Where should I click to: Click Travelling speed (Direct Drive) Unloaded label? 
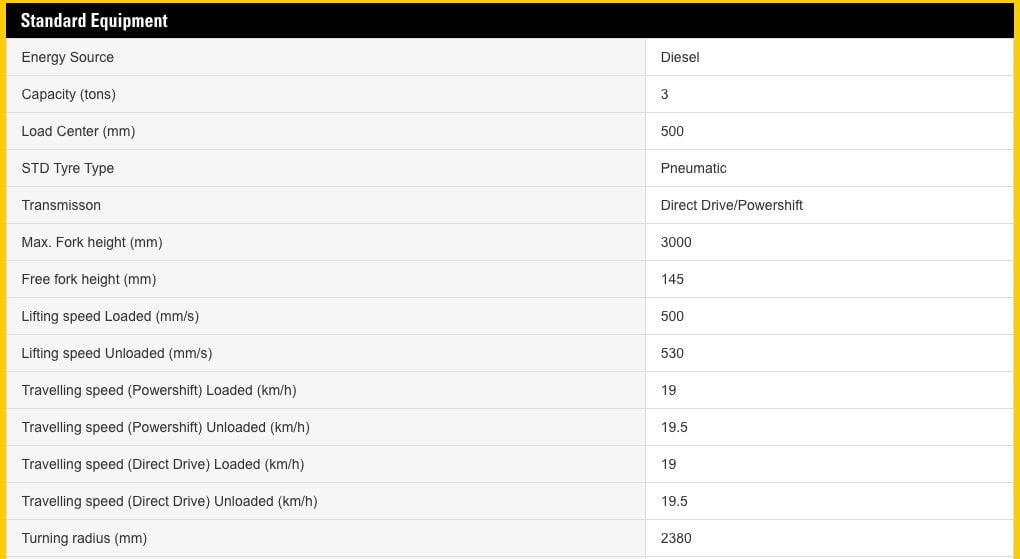pyautogui.click(x=169, y=501)
